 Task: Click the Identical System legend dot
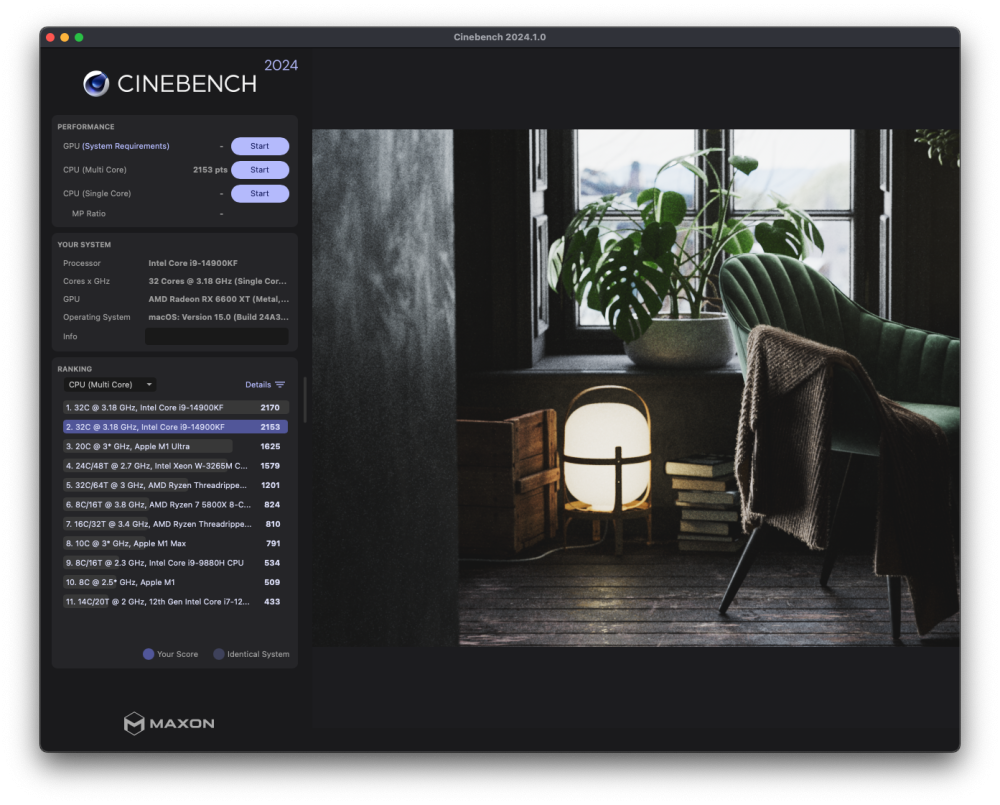coord(219,654)
